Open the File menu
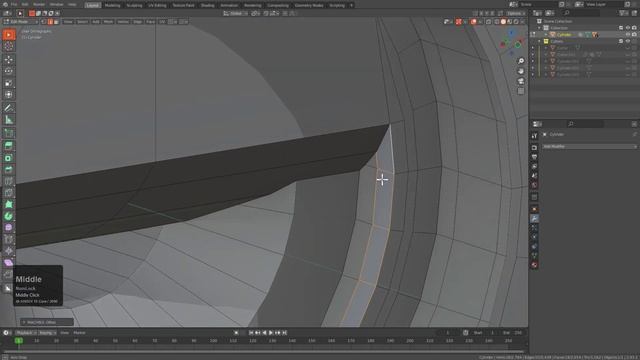The height and width of the screenshot is (360, 640). click(14, 4)
